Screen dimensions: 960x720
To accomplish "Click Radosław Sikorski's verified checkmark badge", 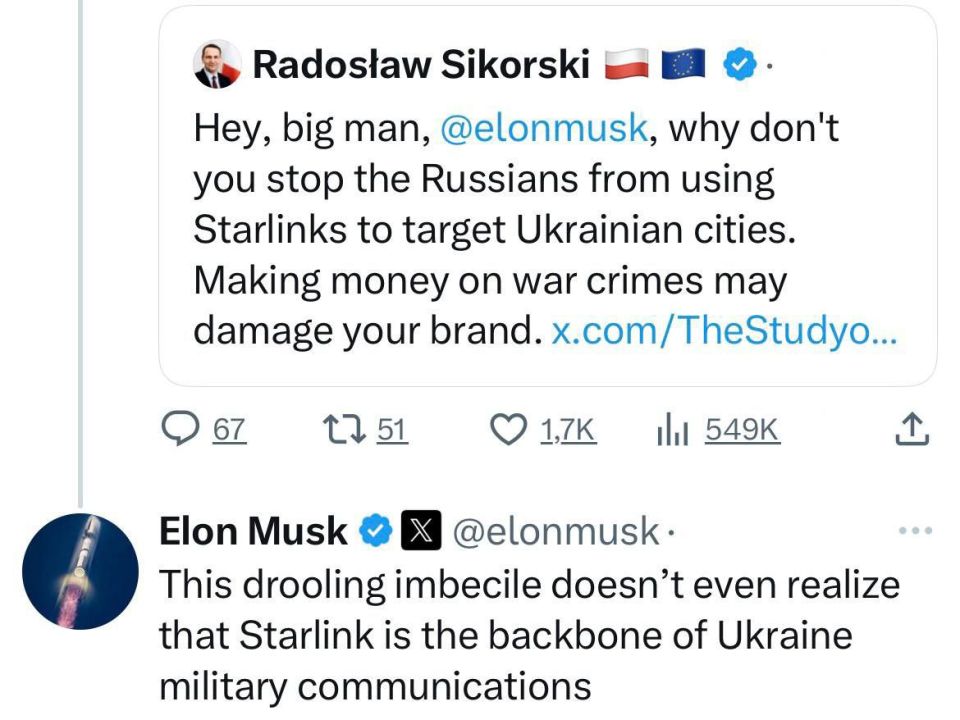I will (738, 63).
